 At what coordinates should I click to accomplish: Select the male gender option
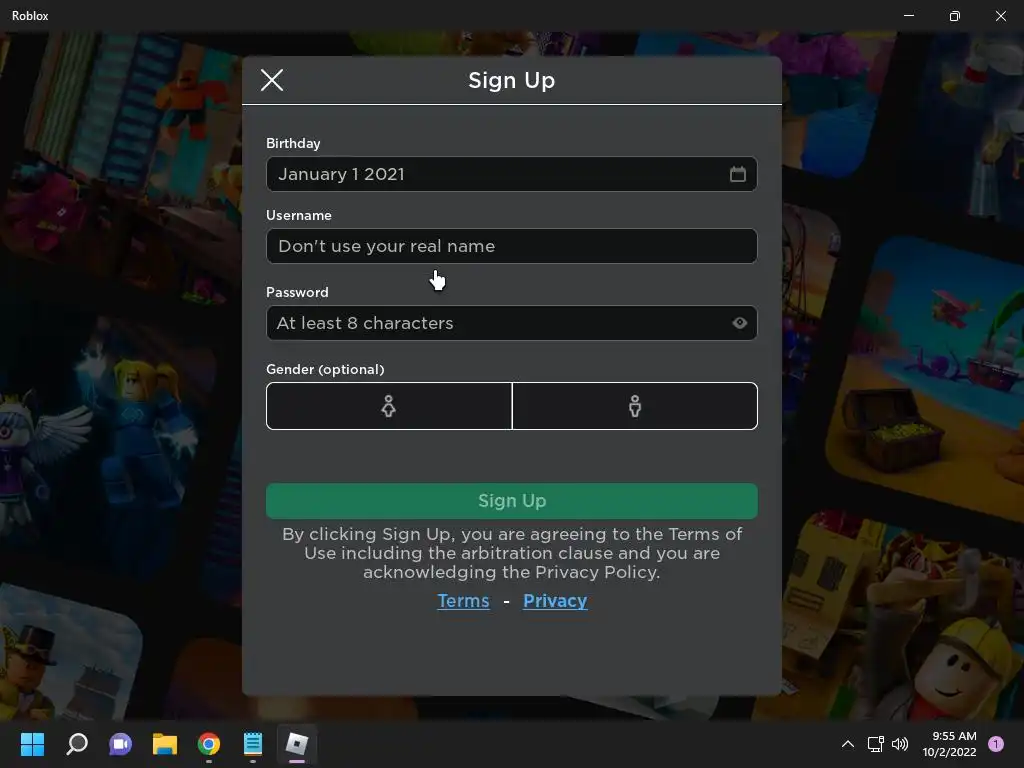coord(635,406)
